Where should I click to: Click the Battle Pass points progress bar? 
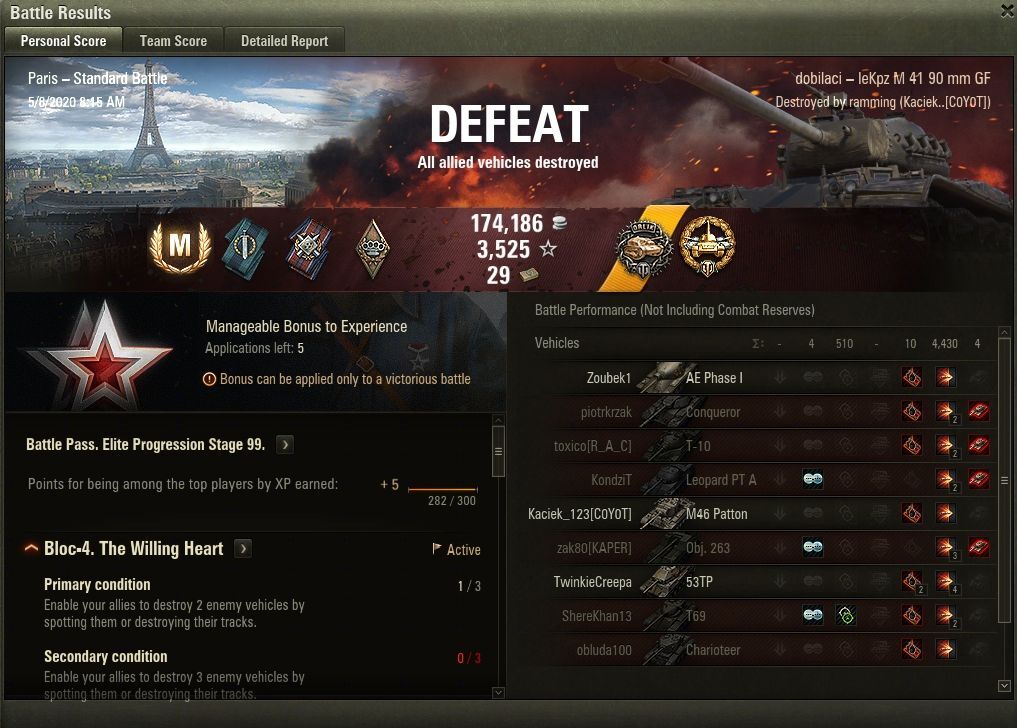443,489
